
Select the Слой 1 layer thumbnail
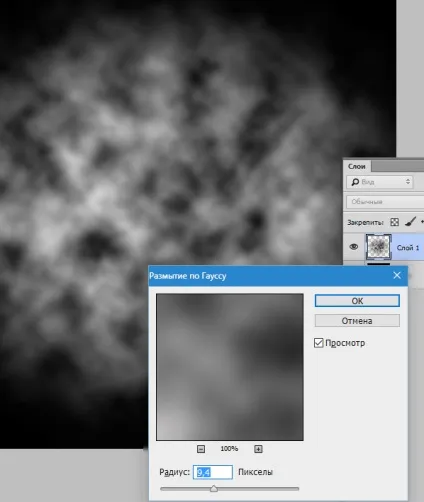click(x=378, y=247)
